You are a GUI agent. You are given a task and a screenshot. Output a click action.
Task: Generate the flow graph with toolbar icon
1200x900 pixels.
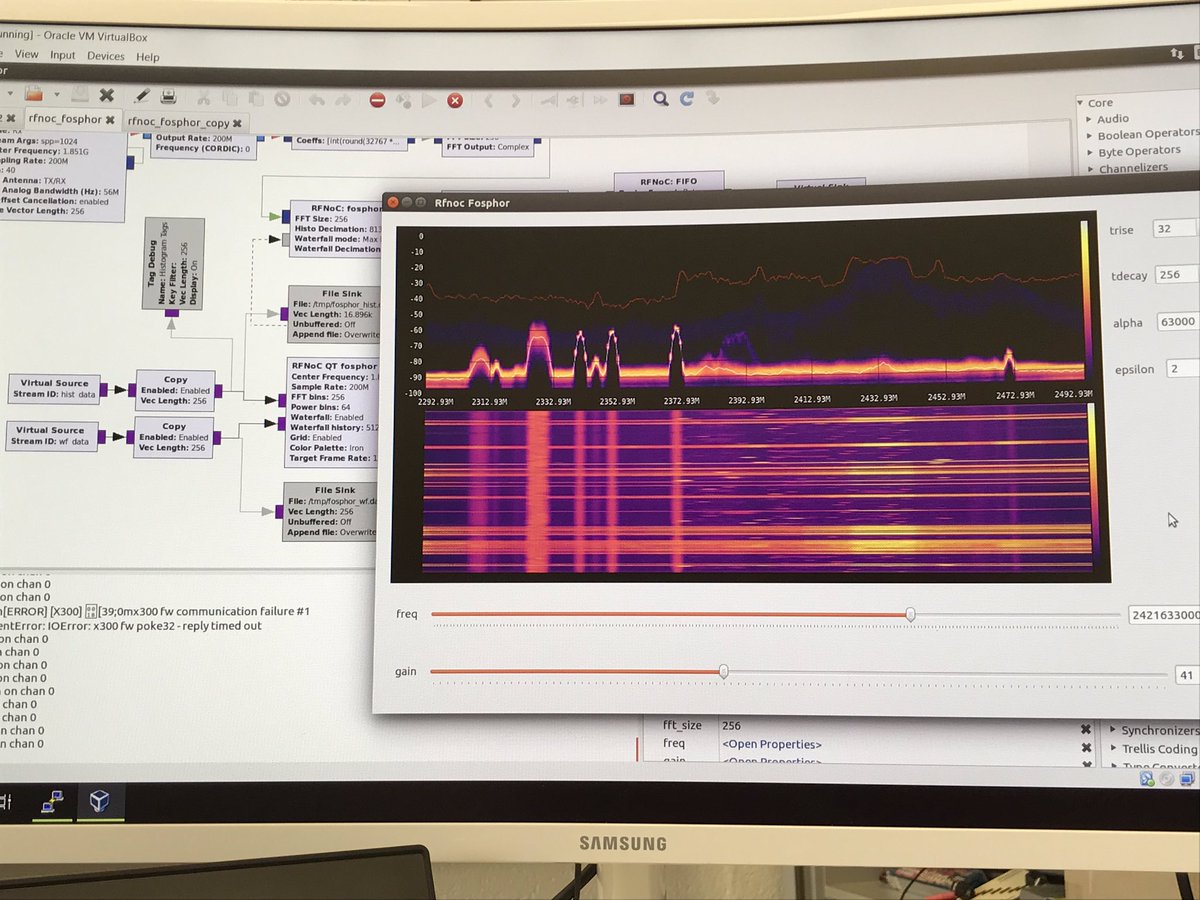(403, 100)
